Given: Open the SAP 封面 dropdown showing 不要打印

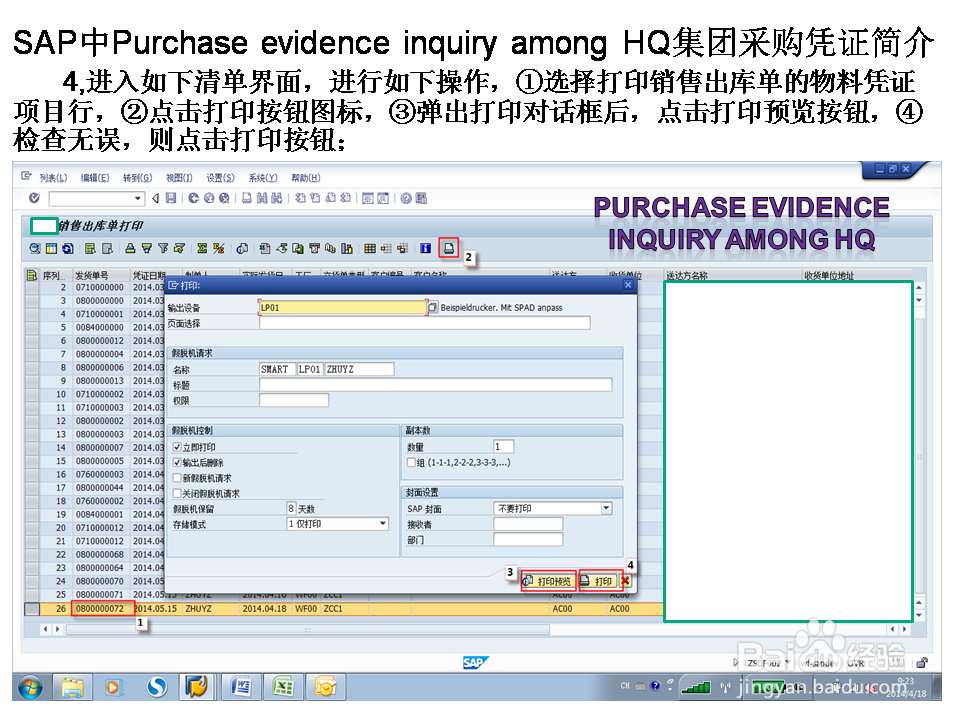Looking at the screenshot, I should [606, 508].
